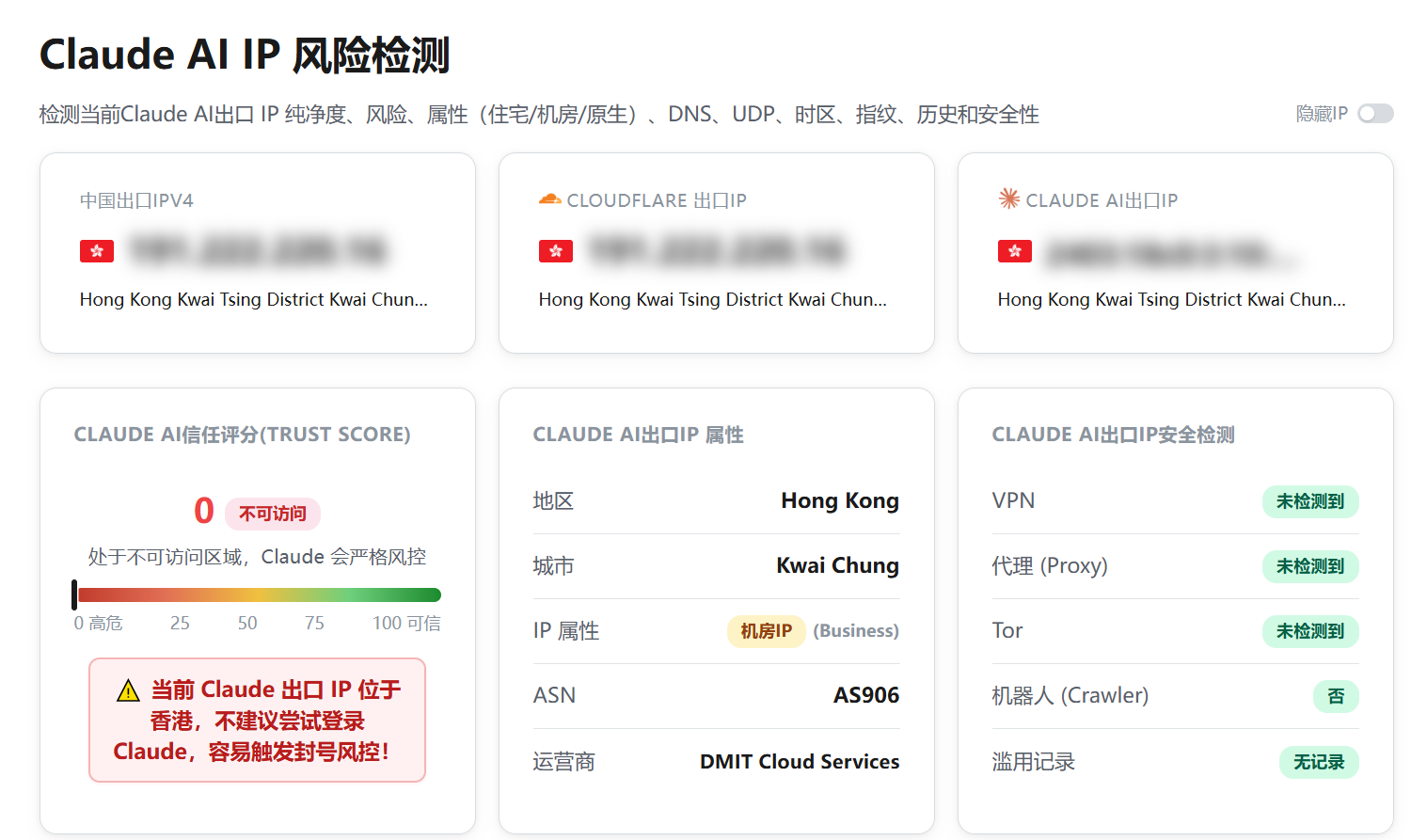
Task: Click the warning triangle icon in alert box
Action: pyautogui.click(x=128, y=691)
